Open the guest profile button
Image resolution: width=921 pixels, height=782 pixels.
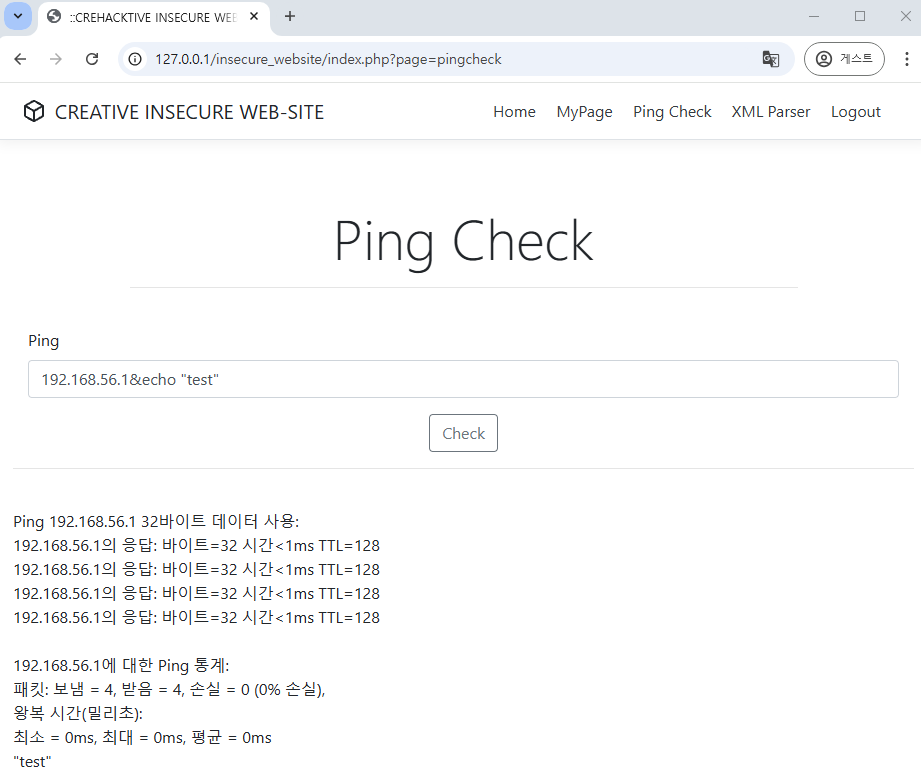tap(844, 59)
